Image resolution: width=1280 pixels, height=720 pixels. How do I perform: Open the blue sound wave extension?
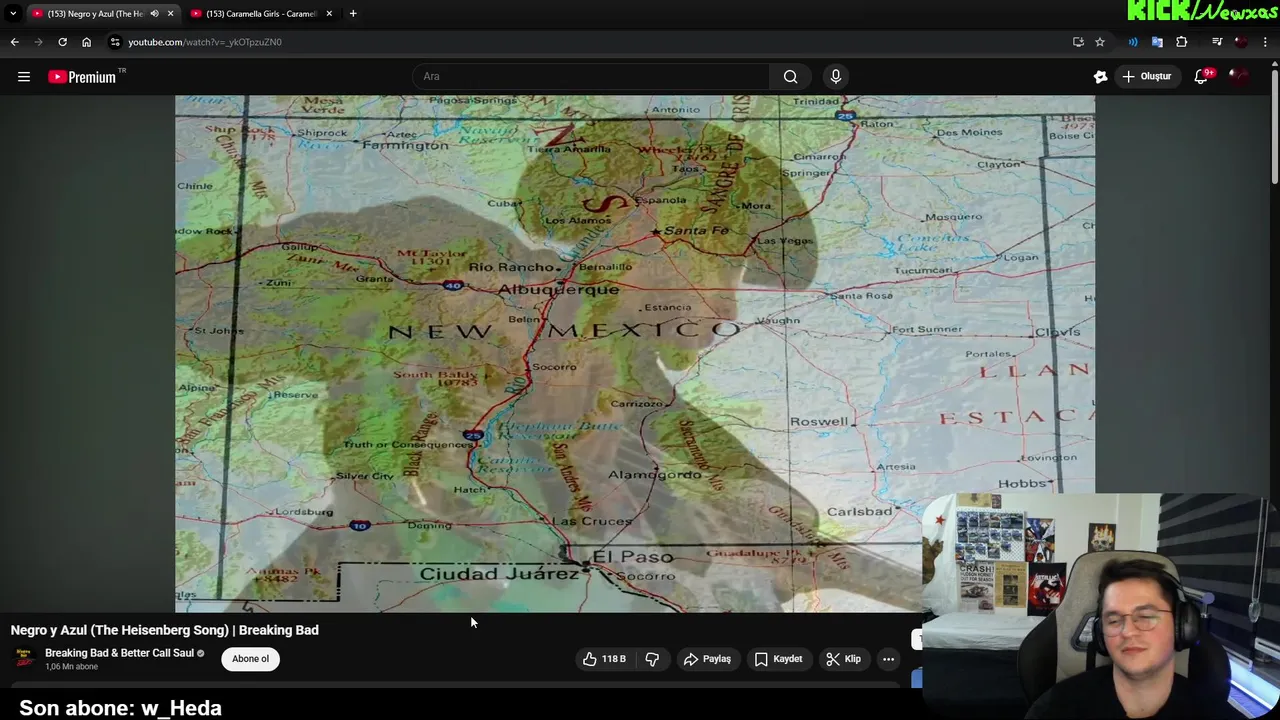pyautogui.click(x=1133, y=42)
